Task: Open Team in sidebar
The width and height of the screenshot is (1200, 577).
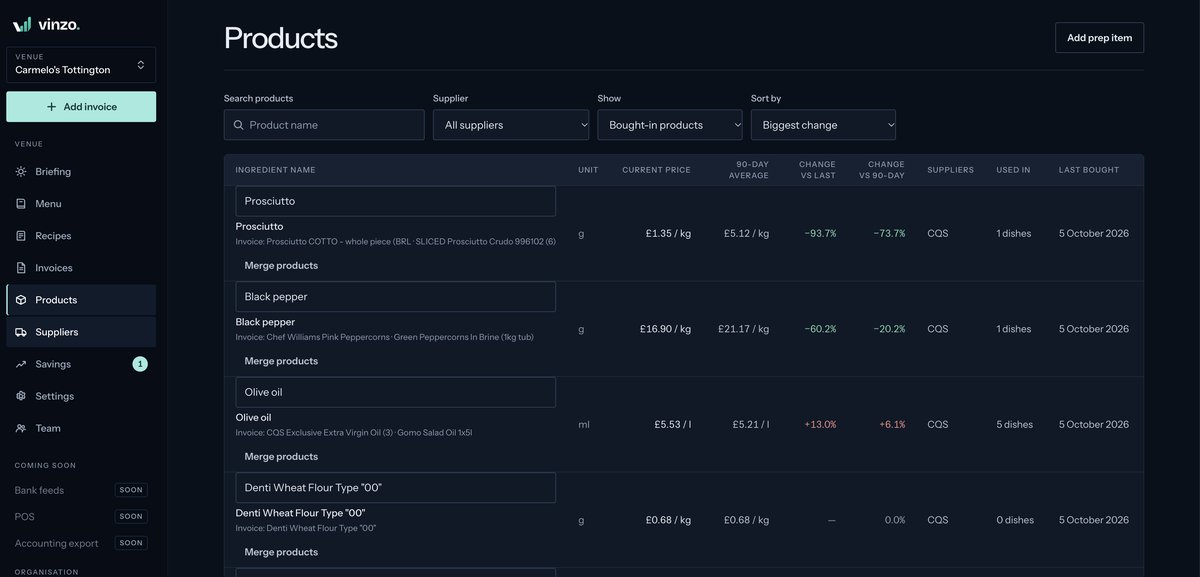Action: [x=81, y=428]
